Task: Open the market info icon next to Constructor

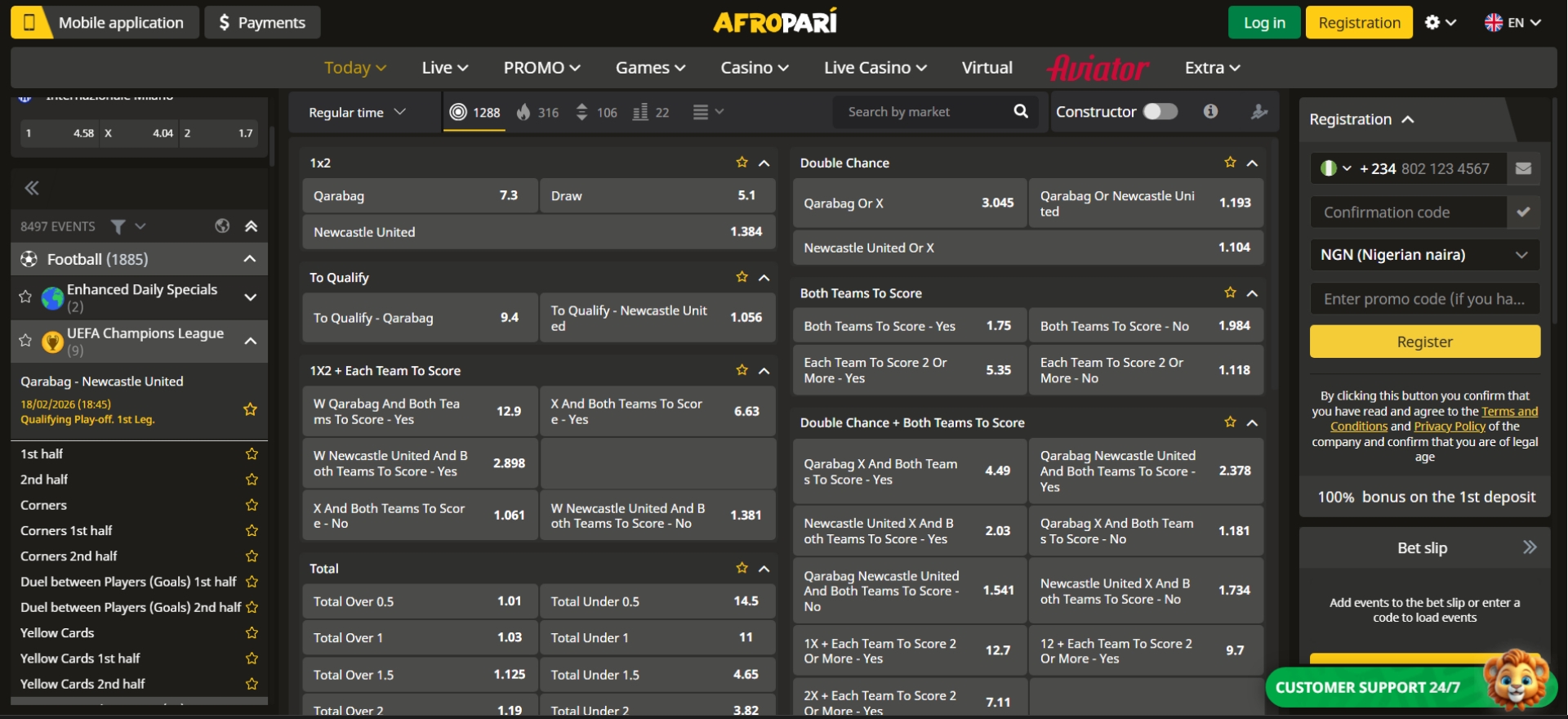Action: click(x=1210, y=111)
